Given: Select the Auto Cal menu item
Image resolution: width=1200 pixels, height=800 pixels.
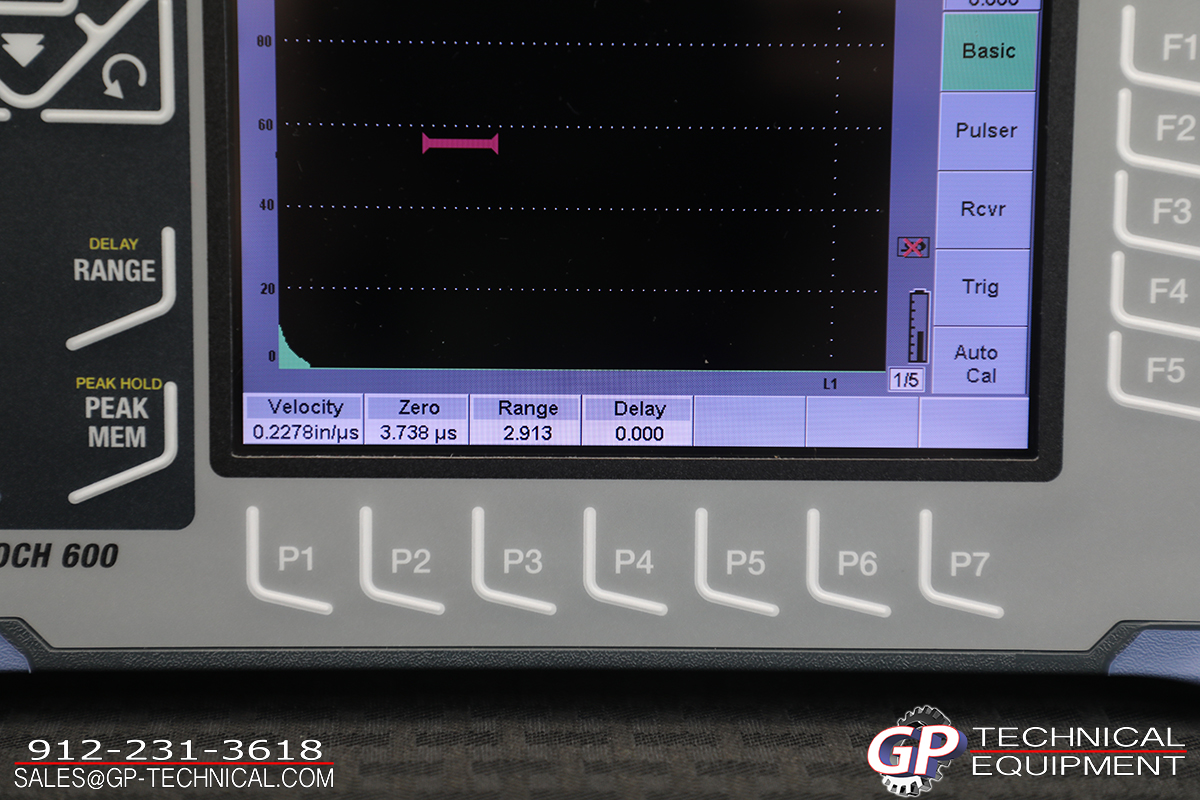Looking at the screenshot, I should coord(976,363).
